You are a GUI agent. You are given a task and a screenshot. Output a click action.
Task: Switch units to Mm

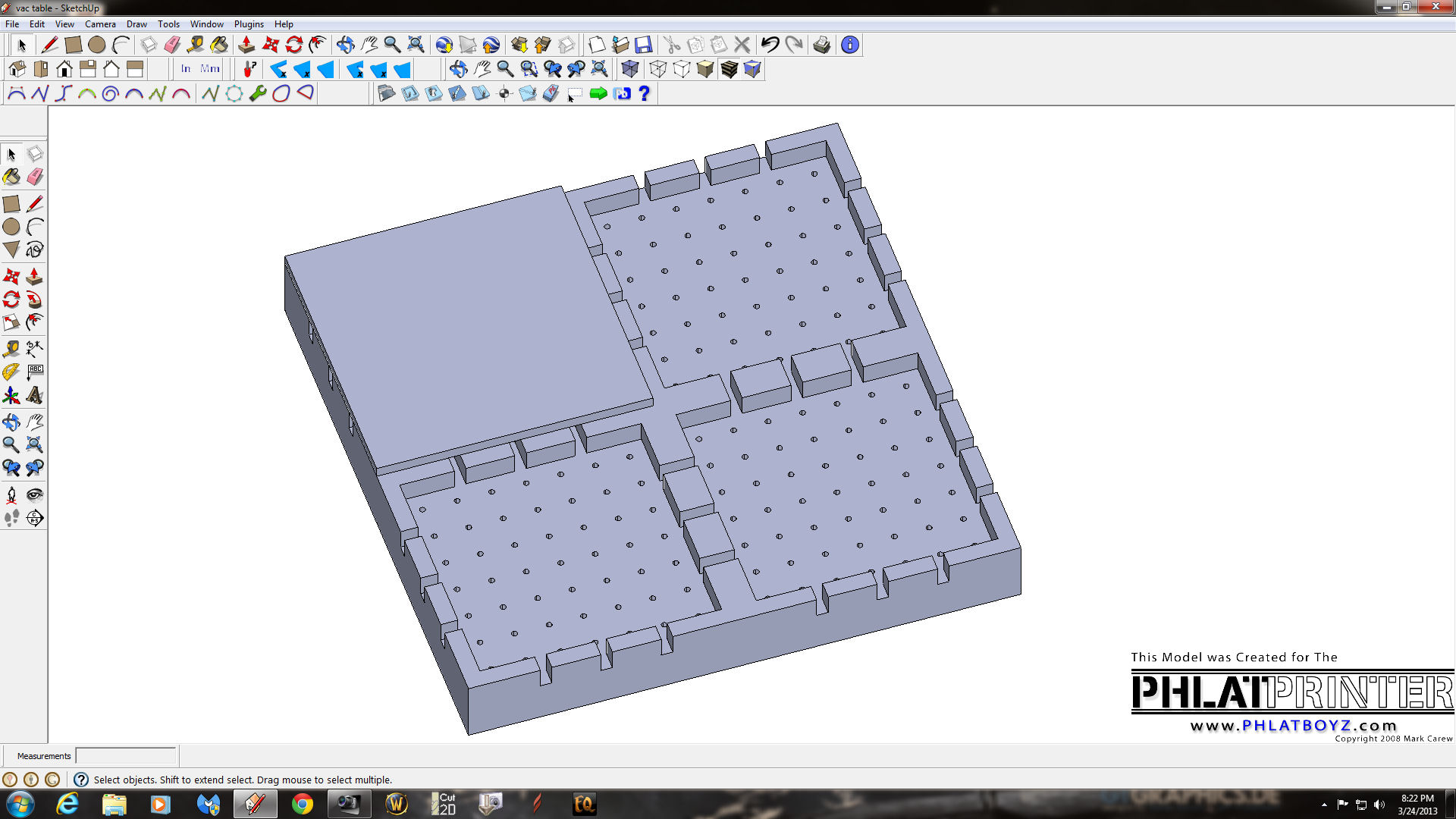[210, 69]
